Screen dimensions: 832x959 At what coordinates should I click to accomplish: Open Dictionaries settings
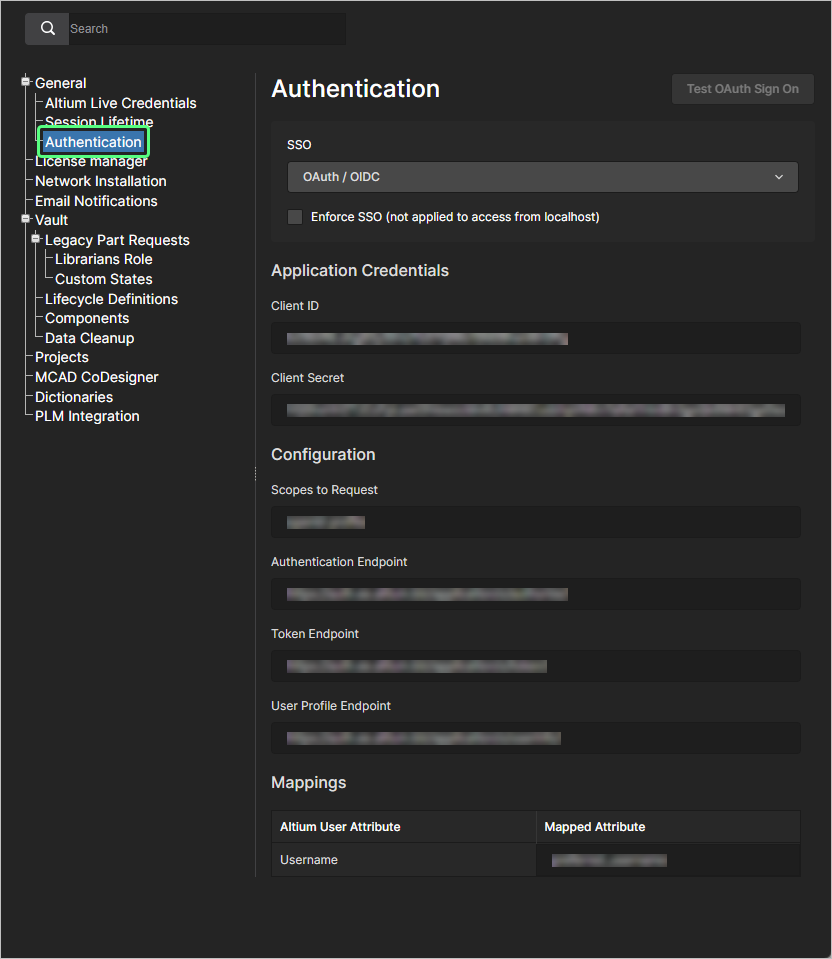[74, 397]
